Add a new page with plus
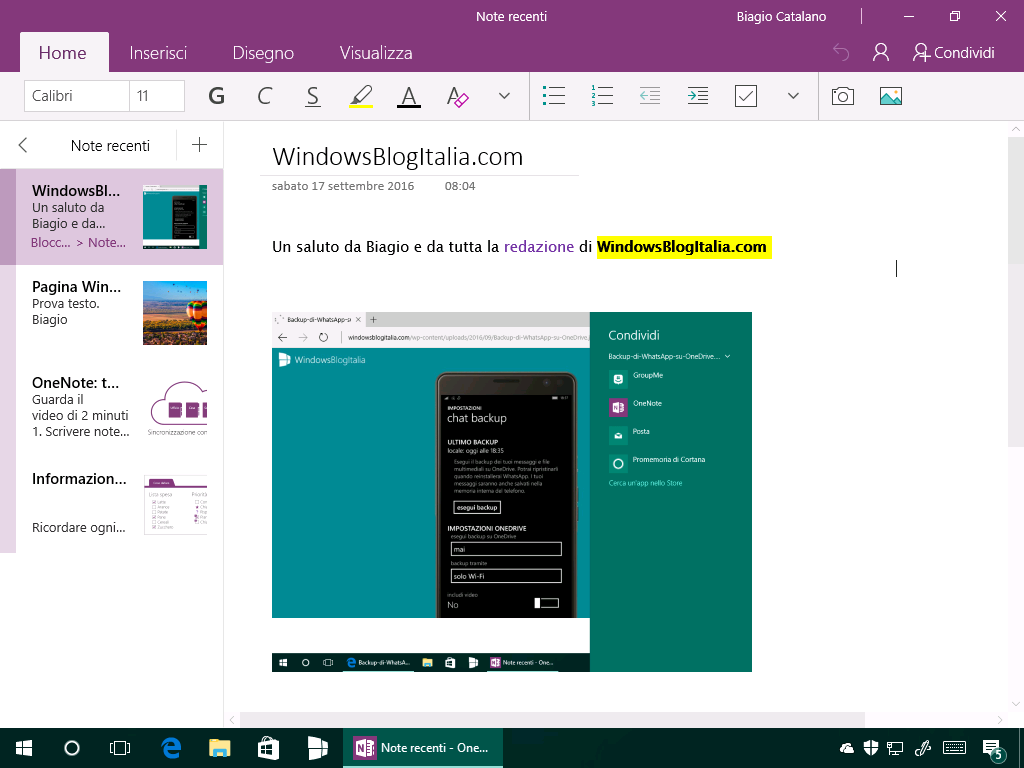 199,145
